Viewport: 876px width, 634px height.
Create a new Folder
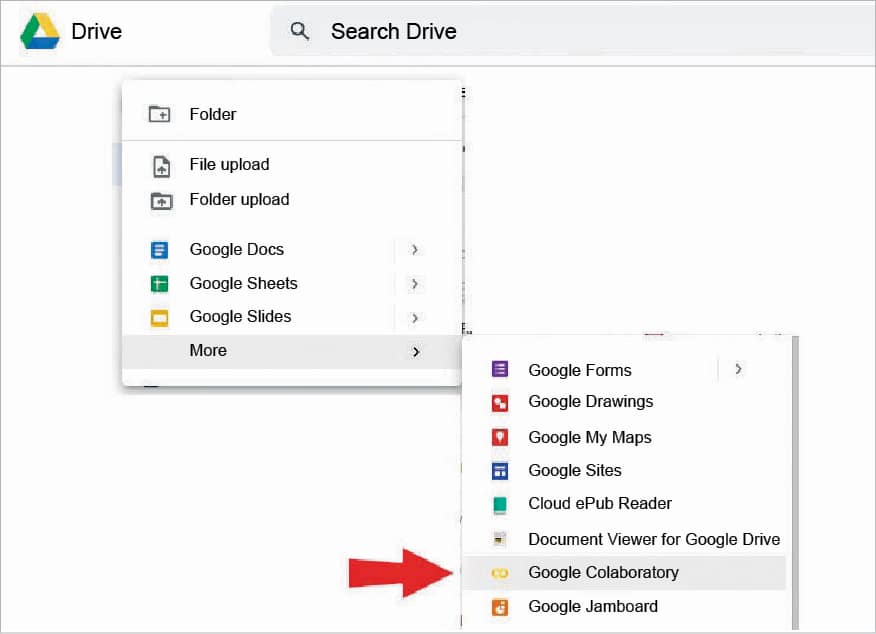click(x=212, y=114)
